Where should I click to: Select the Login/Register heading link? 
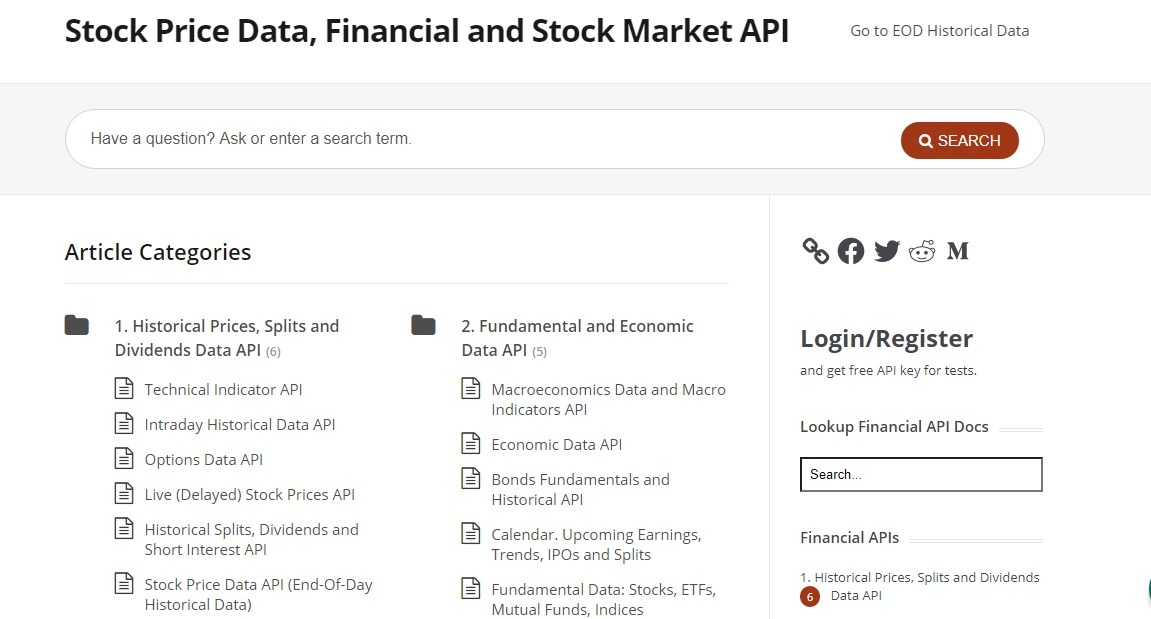(886, 338)
